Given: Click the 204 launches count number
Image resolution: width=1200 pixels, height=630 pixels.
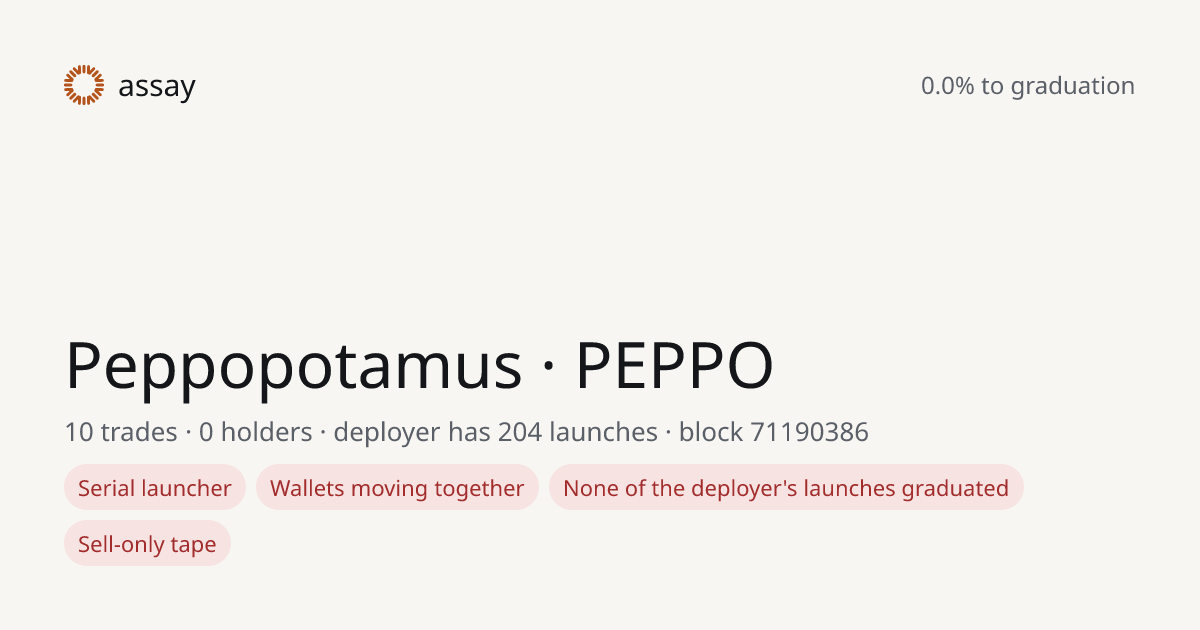Looking at the screenshot, I should coord(517,432).
